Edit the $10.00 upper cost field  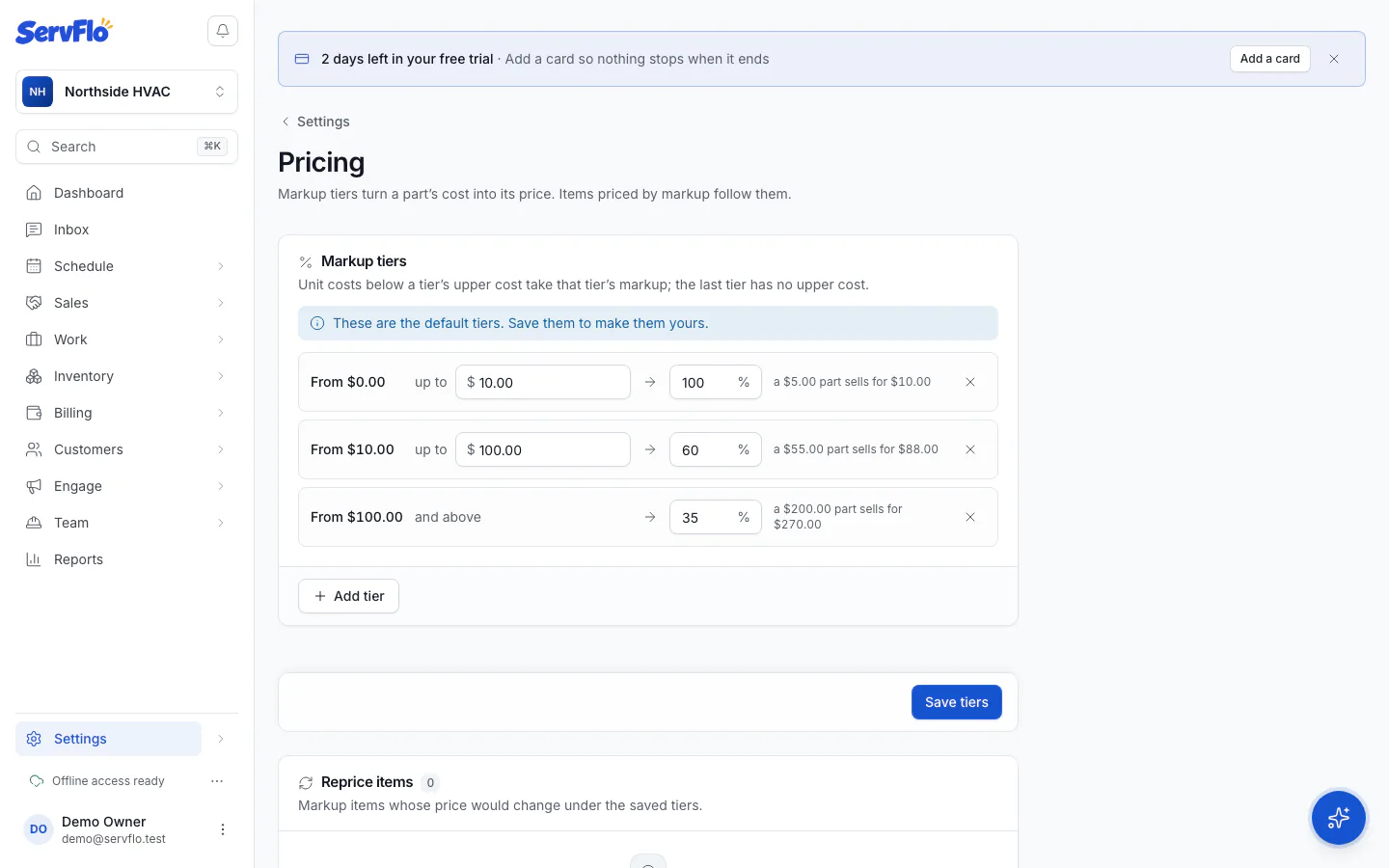point(543,382)
